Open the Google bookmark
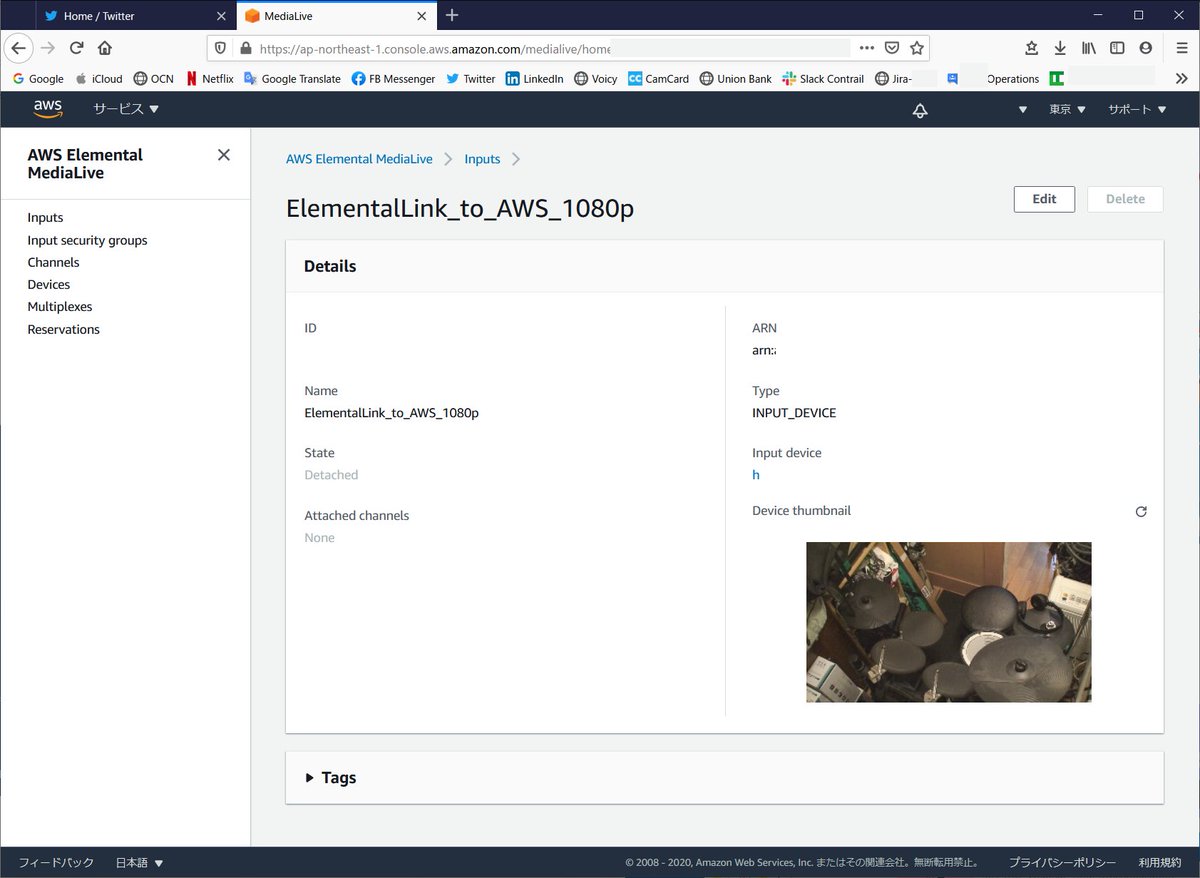1200x878 pixels. (x=38, y=79)
